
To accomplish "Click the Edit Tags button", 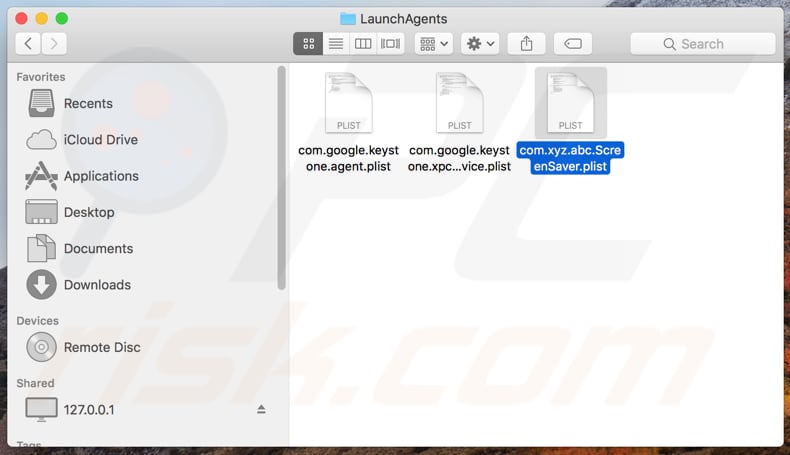I will [573, 44].
